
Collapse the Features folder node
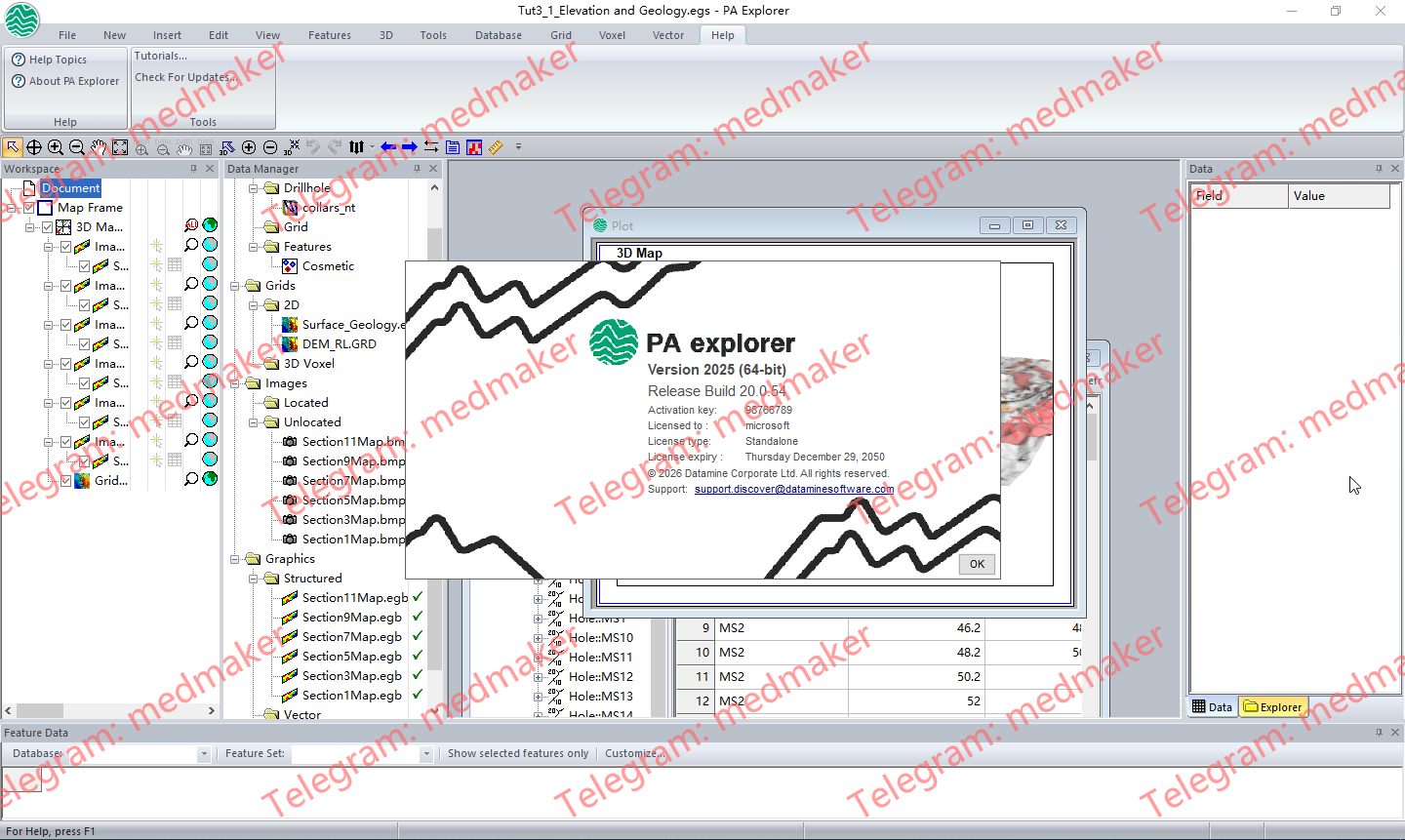coord(254,247)
